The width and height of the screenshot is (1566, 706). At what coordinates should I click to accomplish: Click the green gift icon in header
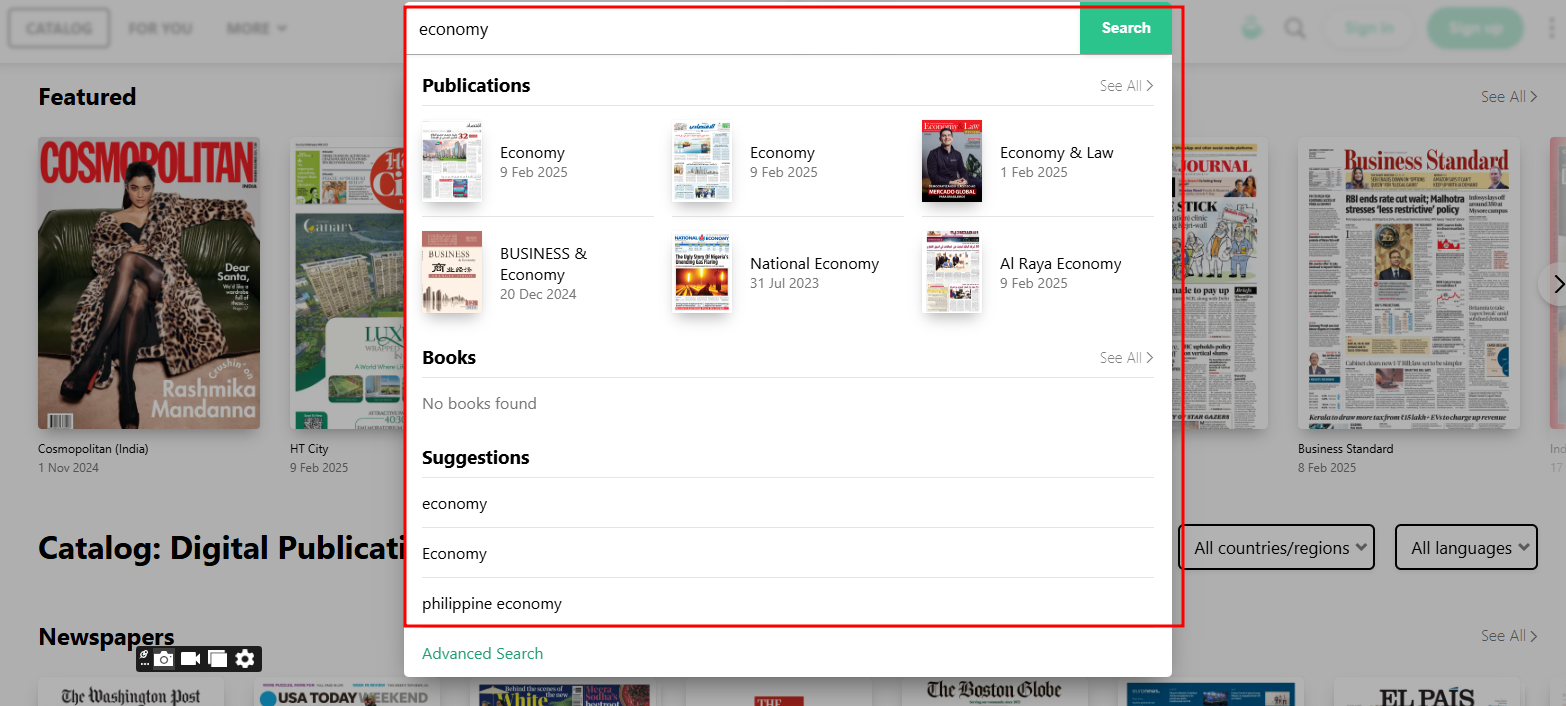pyautogui.click(x=1251, y=28)
